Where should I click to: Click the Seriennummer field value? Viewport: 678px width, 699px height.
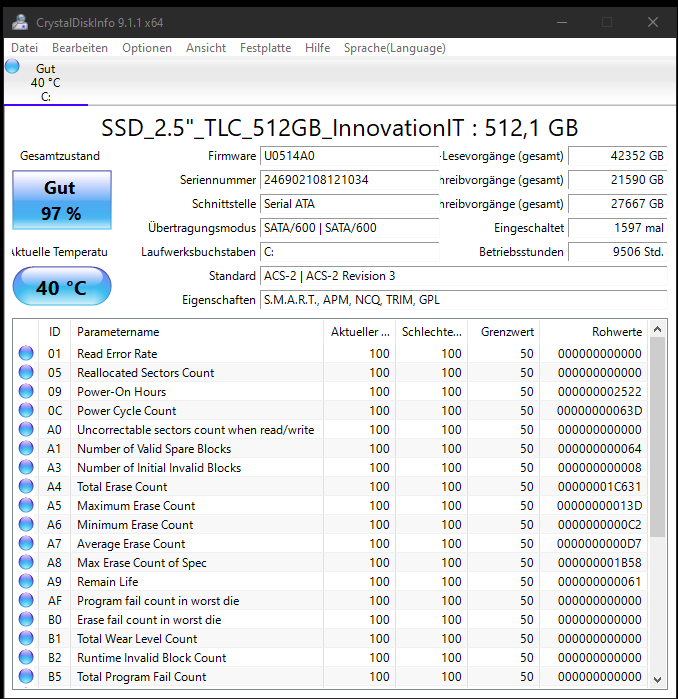(349, 180)
